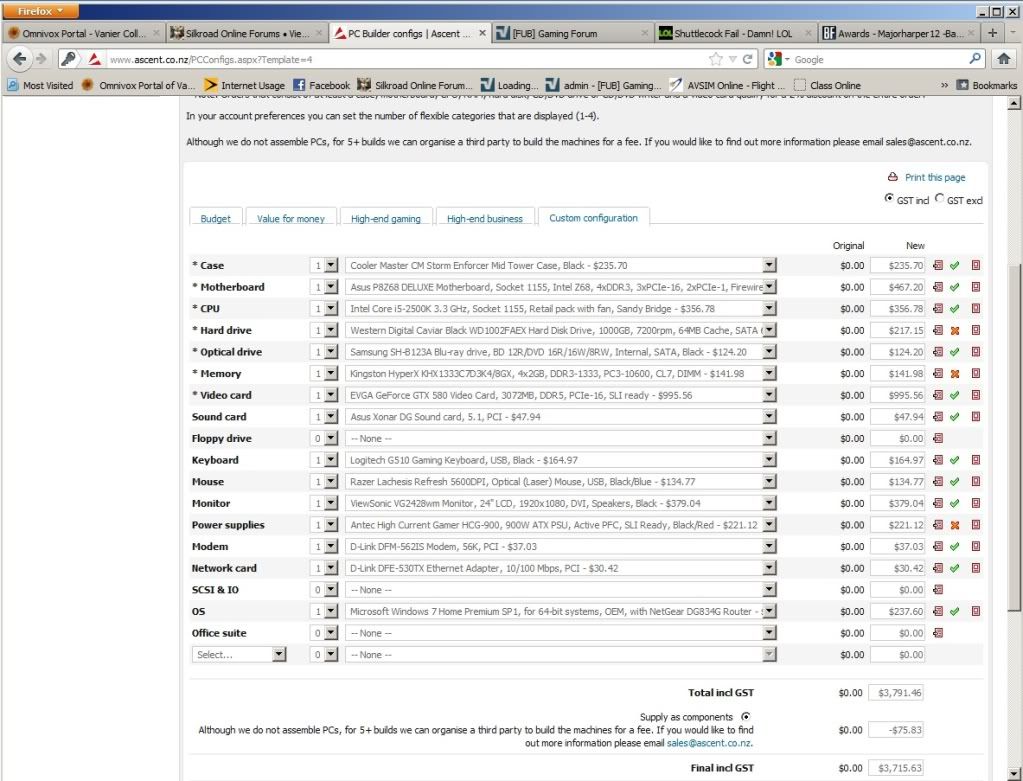Image resolution: width=1023 pixels, height=781 pixels.
Task: Click the pink page icon in OS row
Action: click(x=975, y=611)
